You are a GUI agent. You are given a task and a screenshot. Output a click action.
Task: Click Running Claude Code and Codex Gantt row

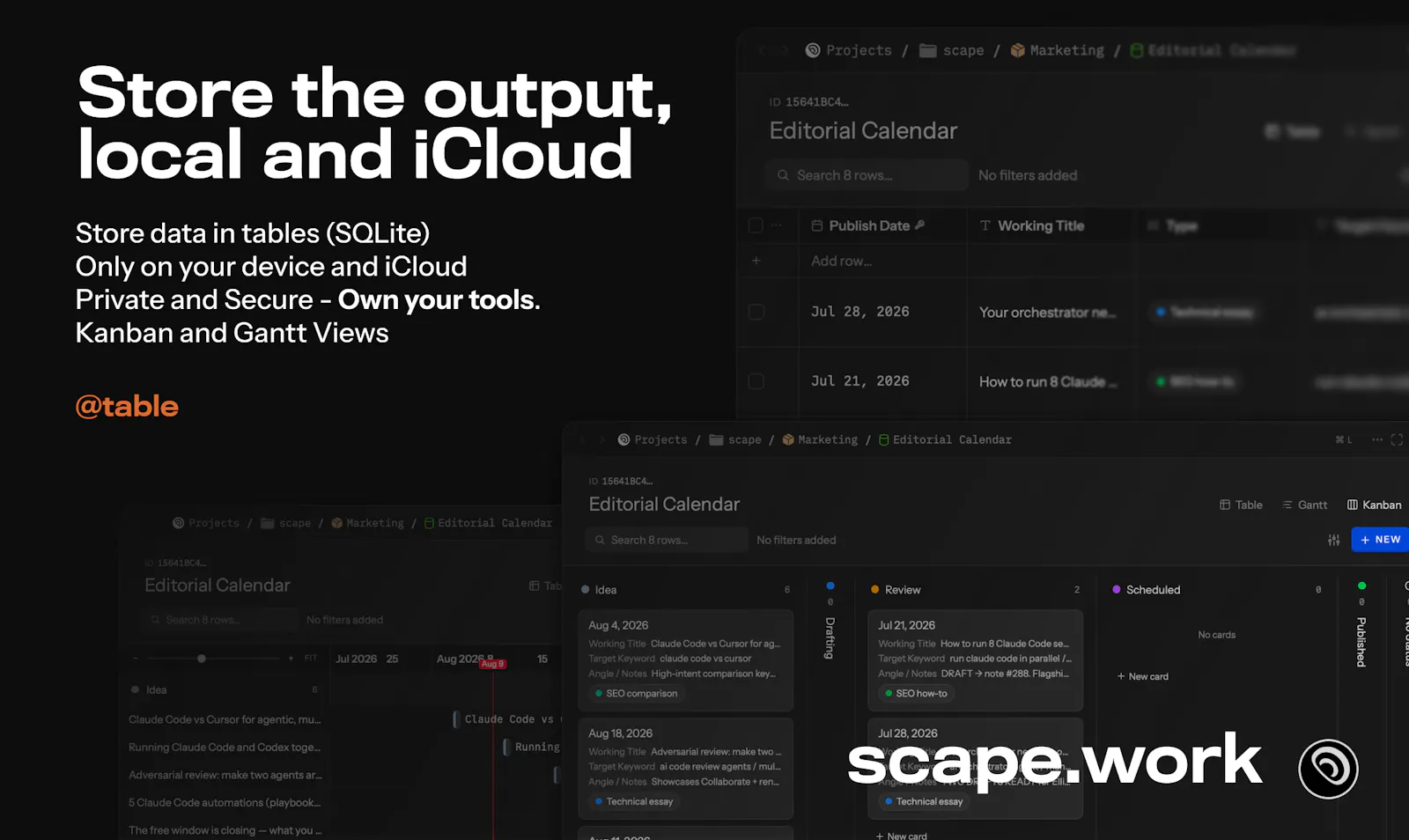pyautogui.click(x=225, y=748)
